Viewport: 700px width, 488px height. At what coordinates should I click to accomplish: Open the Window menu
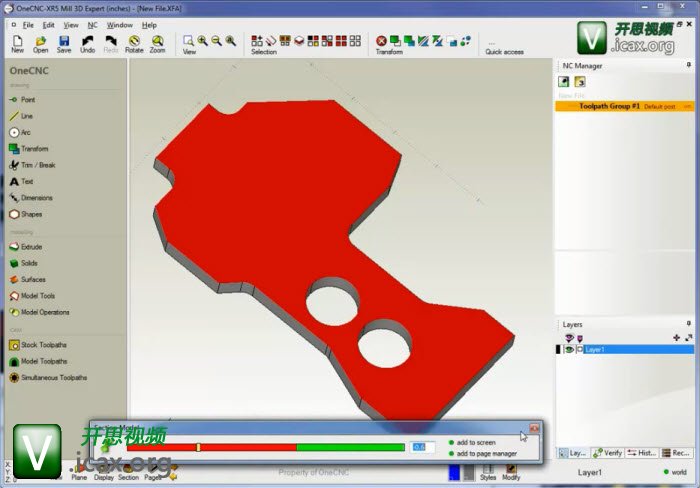tap(119, 25)
